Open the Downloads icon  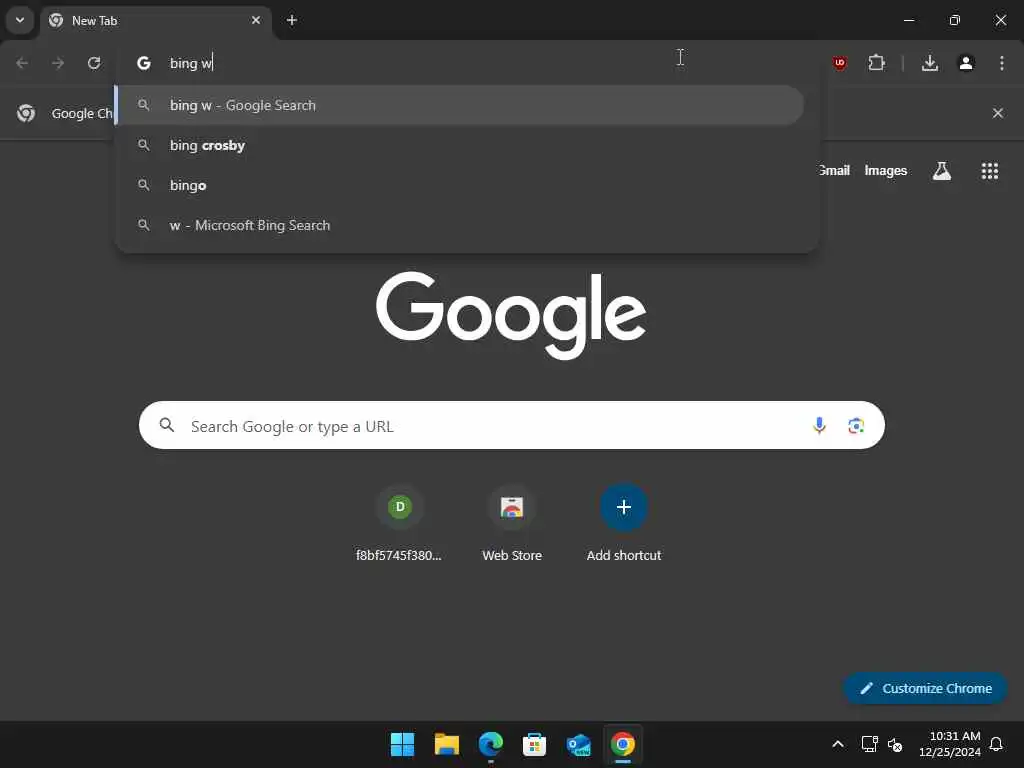click(930, 63)
